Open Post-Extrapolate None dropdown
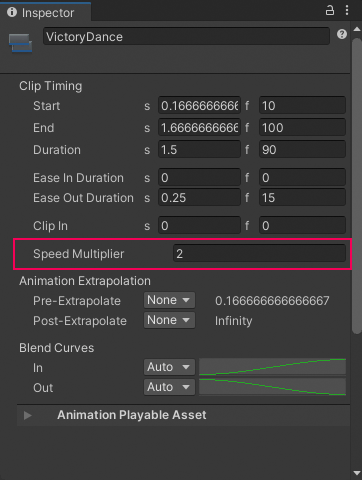This screenshot has width=362, height=480. [x=169, y=320]
